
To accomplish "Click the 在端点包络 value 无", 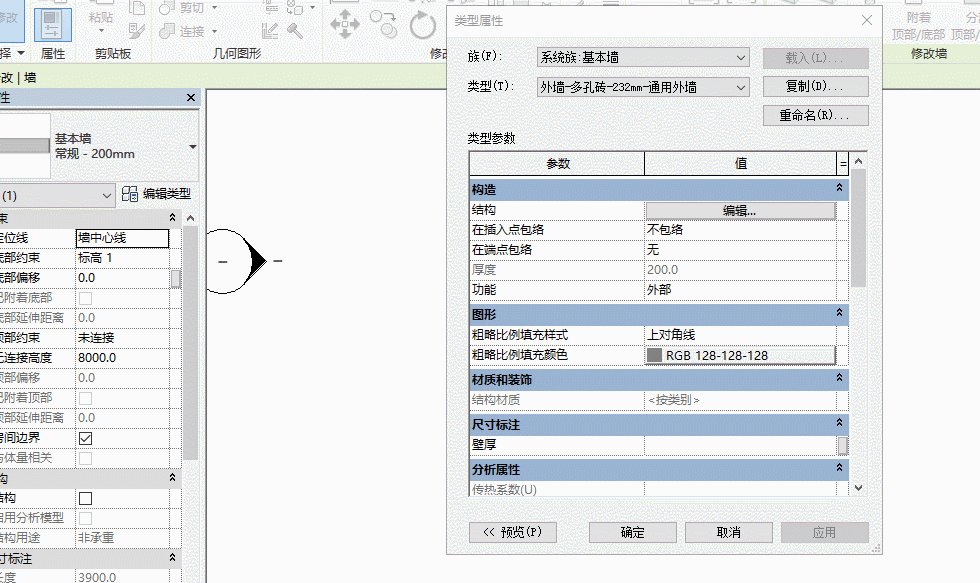I will pyautogui.click(x=741, y=250).
